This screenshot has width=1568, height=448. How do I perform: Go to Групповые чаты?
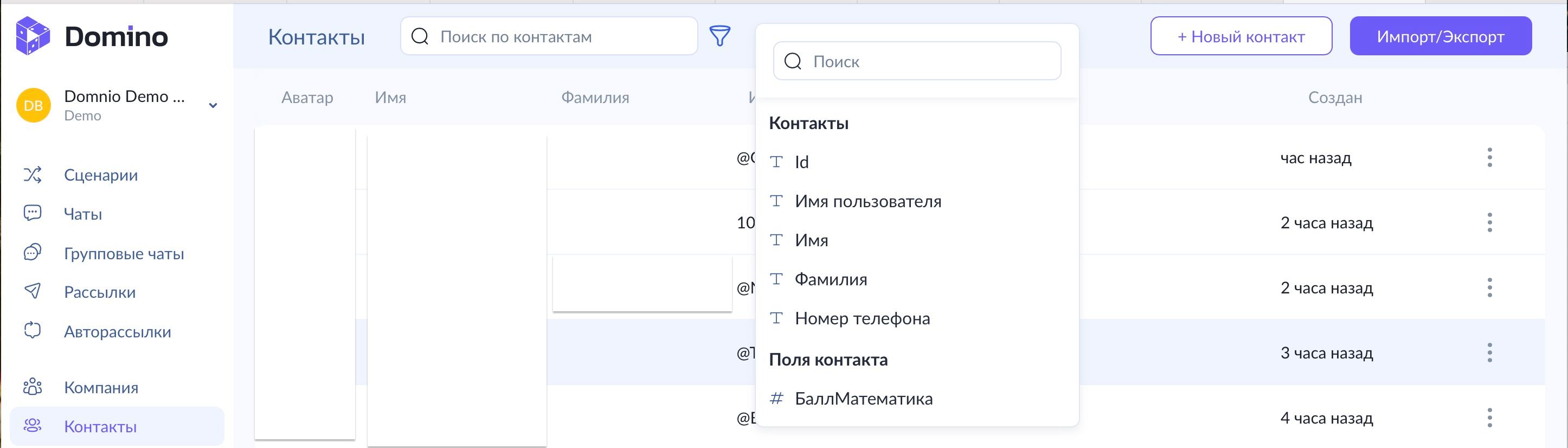[124, 254]
